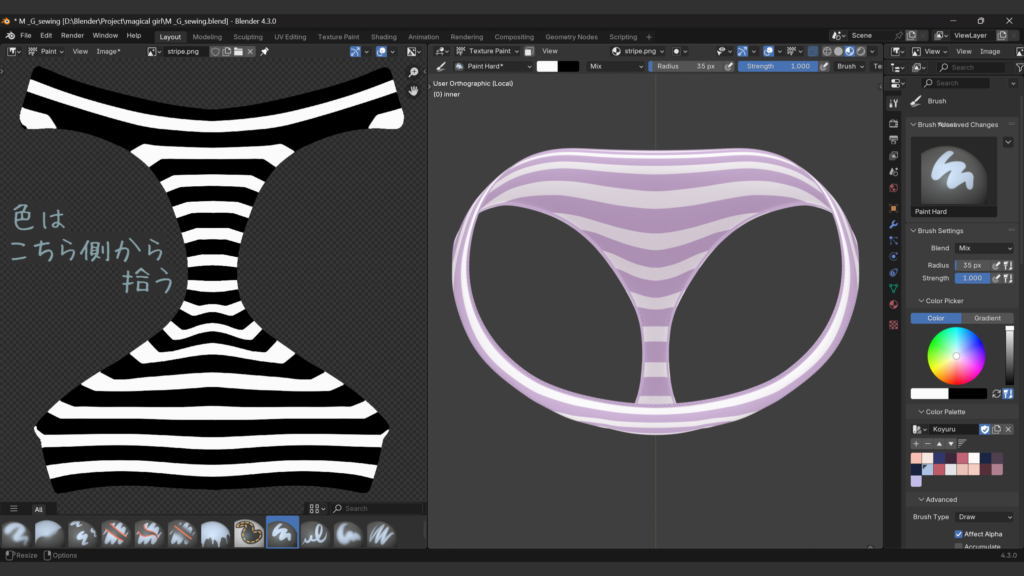Switch to the UV Editing workspace tab
The image size is (1024, 576).
coord(290,37)
